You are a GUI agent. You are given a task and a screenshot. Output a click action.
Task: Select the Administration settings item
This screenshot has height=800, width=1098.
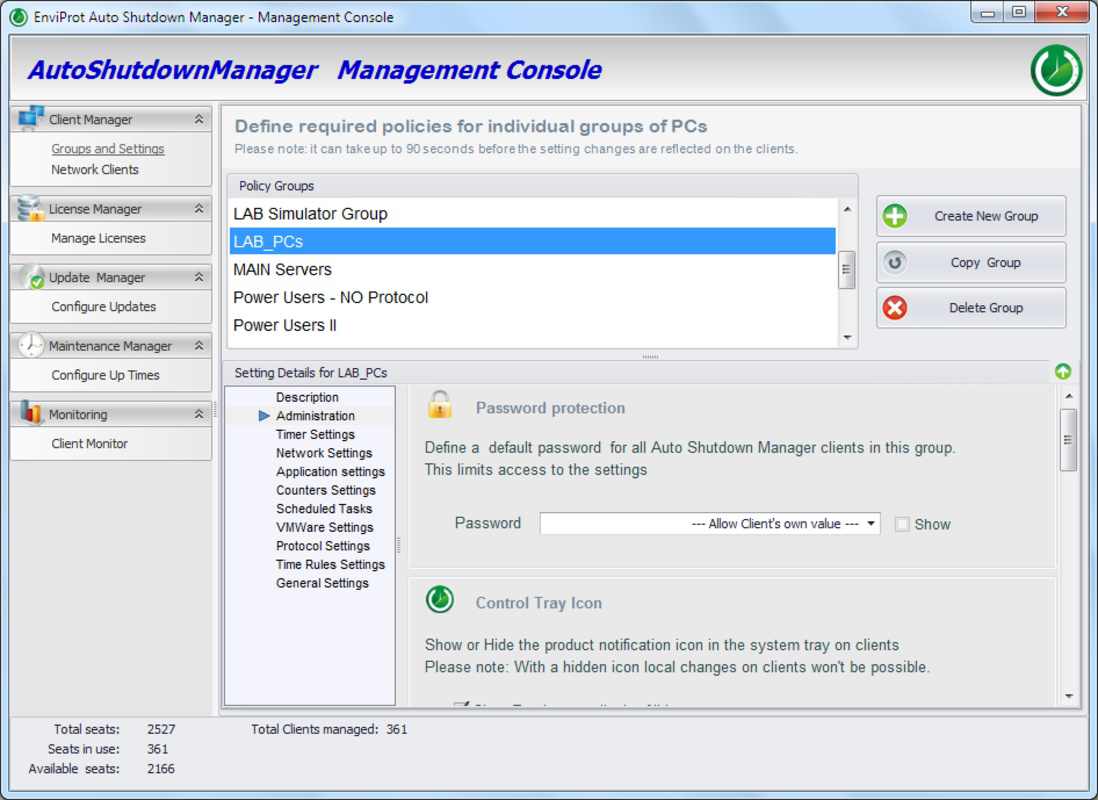tap(315, 415)
